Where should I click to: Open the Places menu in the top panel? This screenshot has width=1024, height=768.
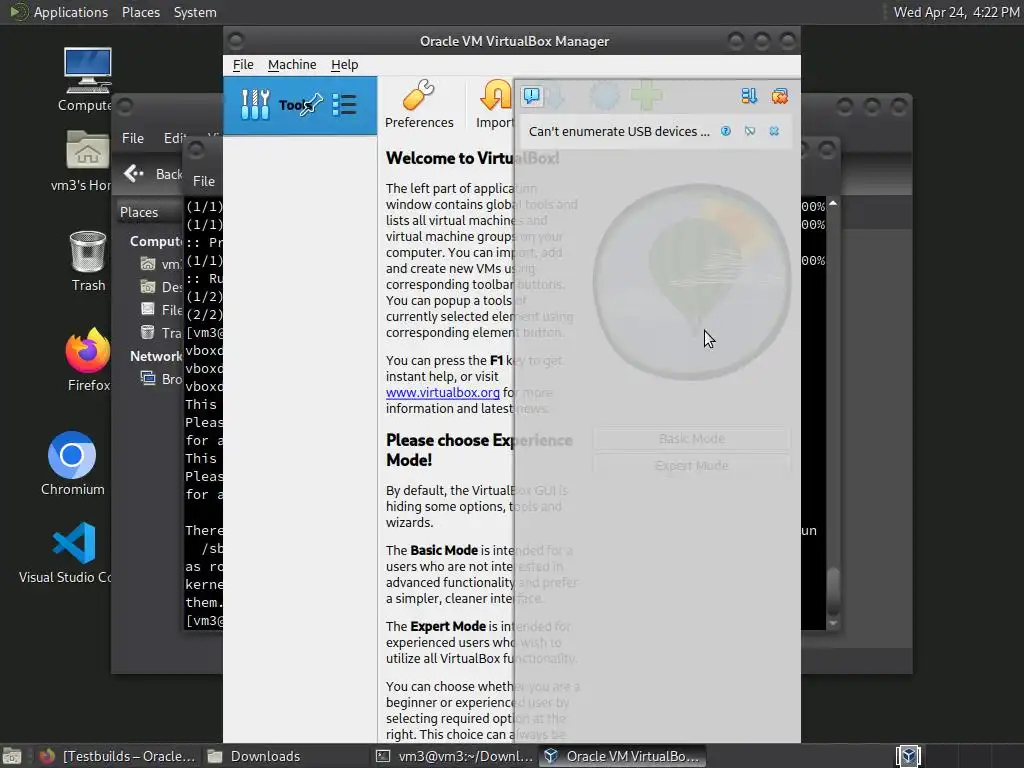pyautogui.click(x=140, y=12)
